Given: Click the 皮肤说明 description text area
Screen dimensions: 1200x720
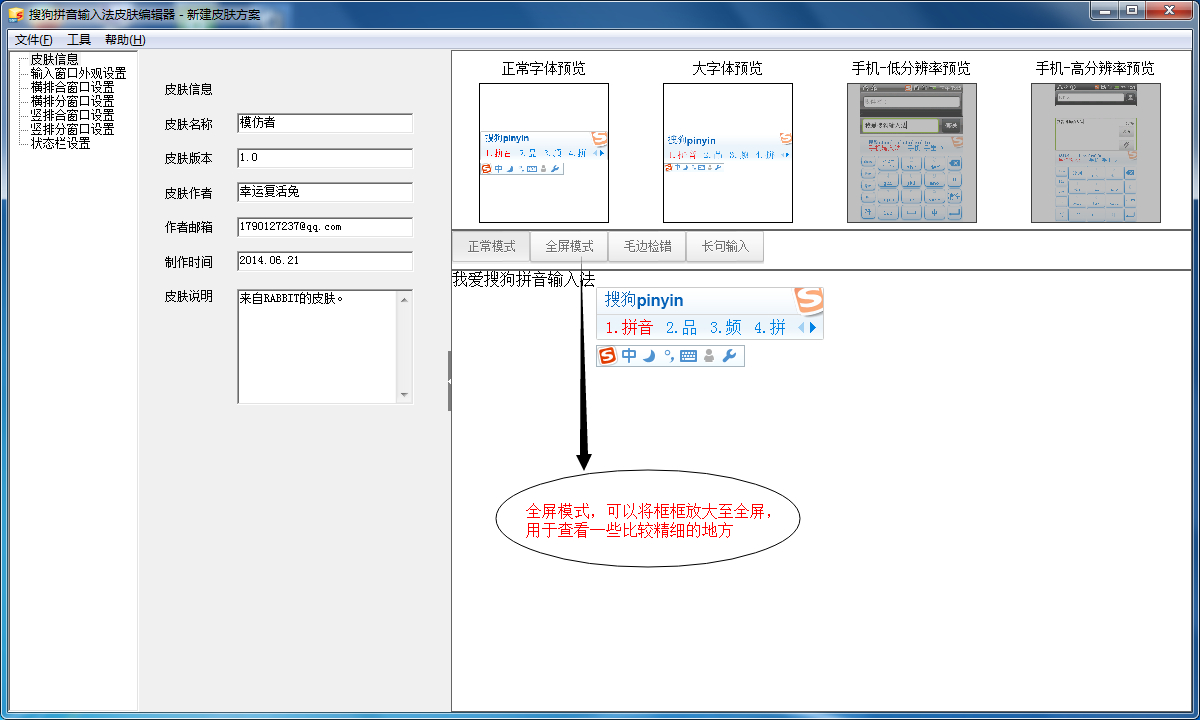Looking at the screenshot, I should pyautogui.click(x=317, y=346).
